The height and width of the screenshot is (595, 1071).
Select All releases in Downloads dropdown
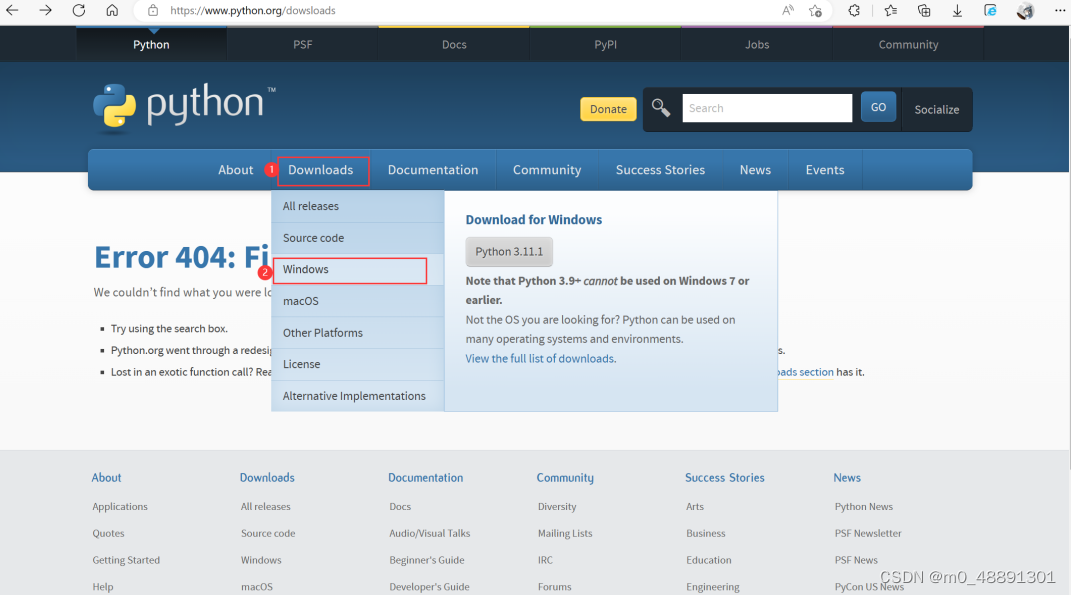pos(358,206)
